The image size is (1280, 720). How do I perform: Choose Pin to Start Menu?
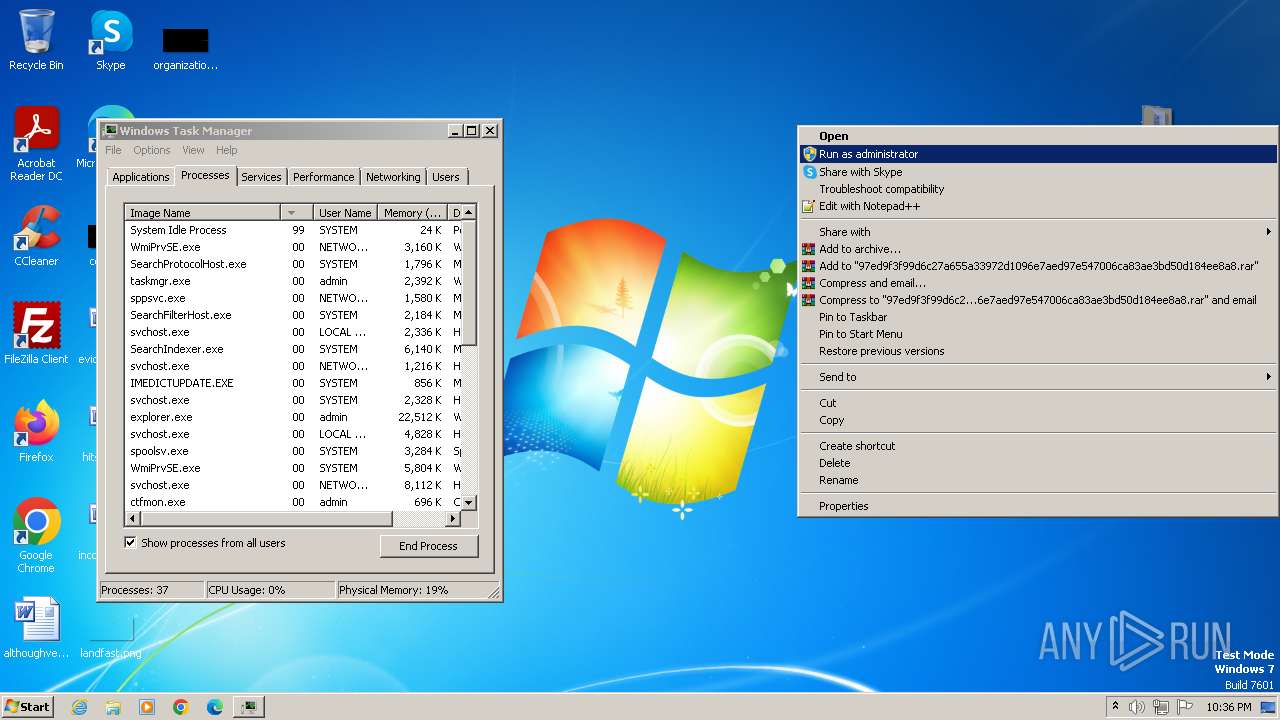[x=1038, y=334]
